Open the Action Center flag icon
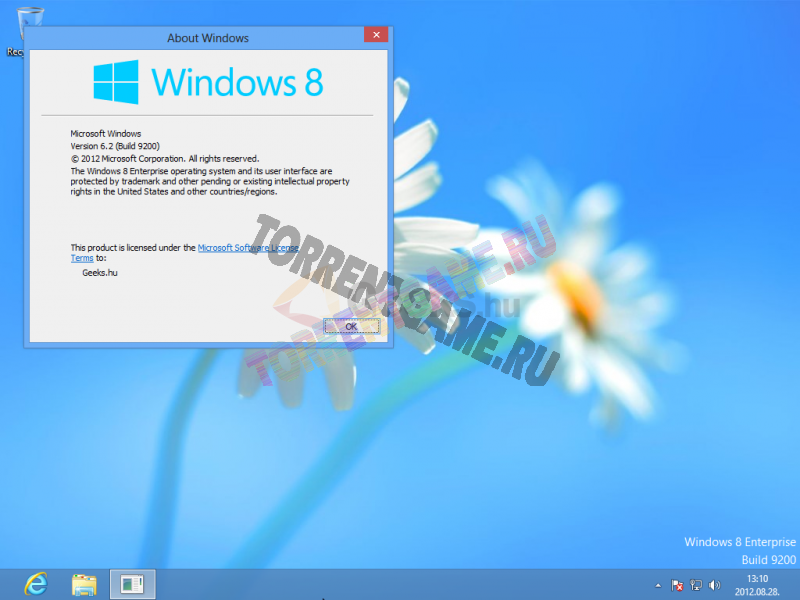This screenshot has width=800, height=600. [678, 585]
